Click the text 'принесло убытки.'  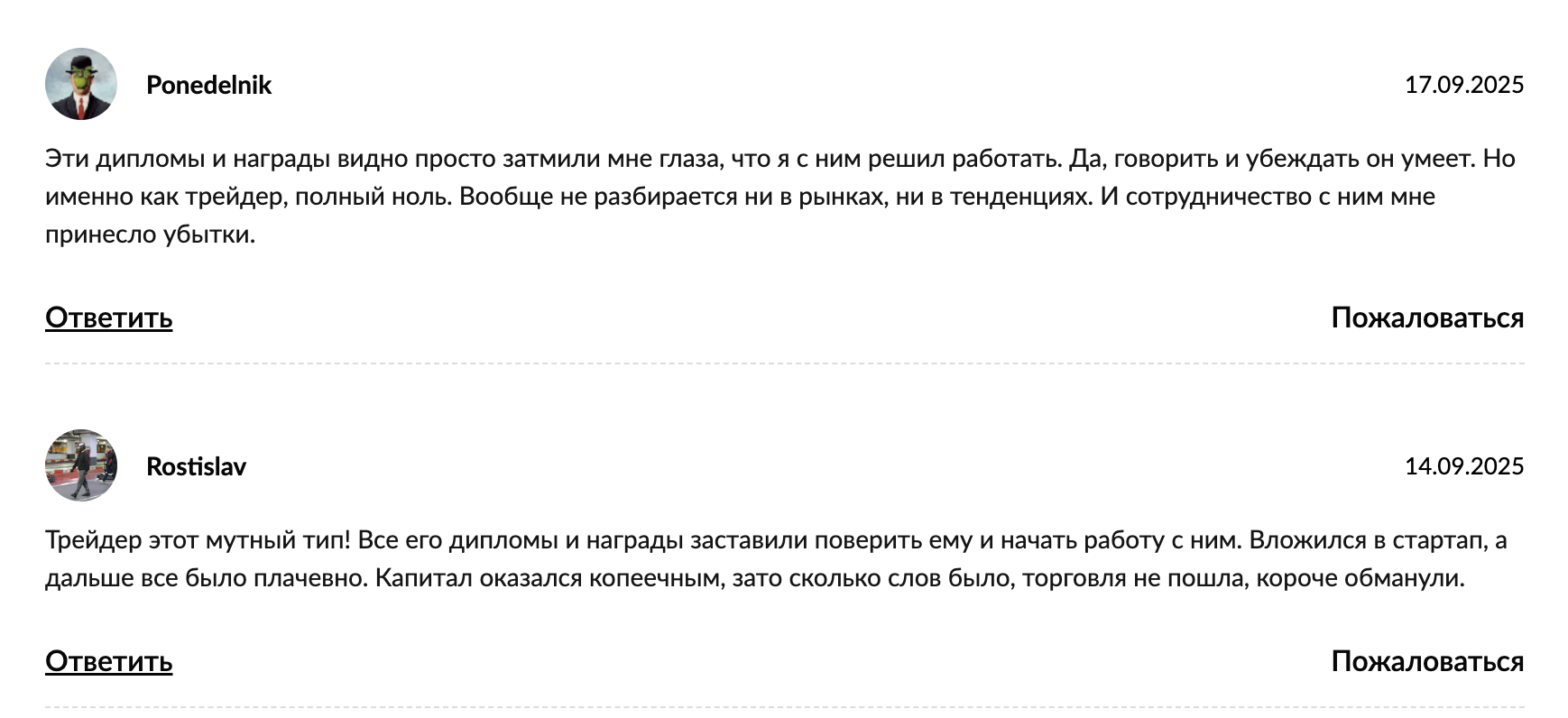tap(151, 235)
